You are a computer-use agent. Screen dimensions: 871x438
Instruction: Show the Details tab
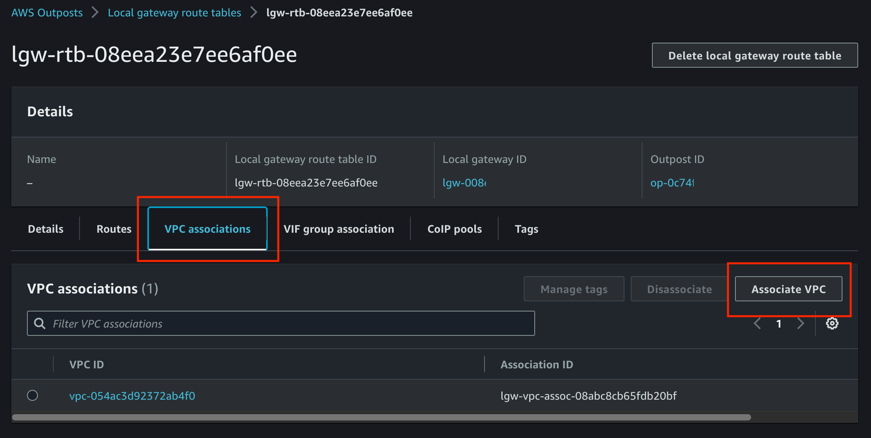point(45,229)
